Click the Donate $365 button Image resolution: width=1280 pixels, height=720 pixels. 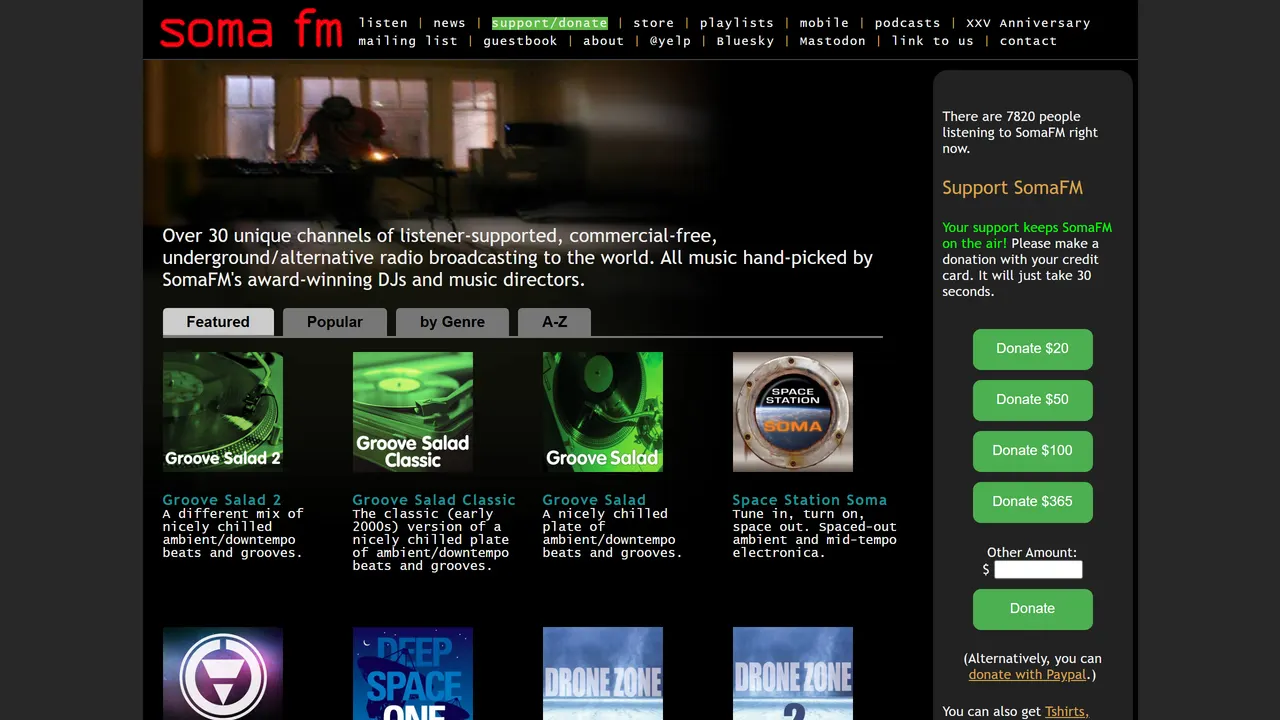(x=1032, y=502)
